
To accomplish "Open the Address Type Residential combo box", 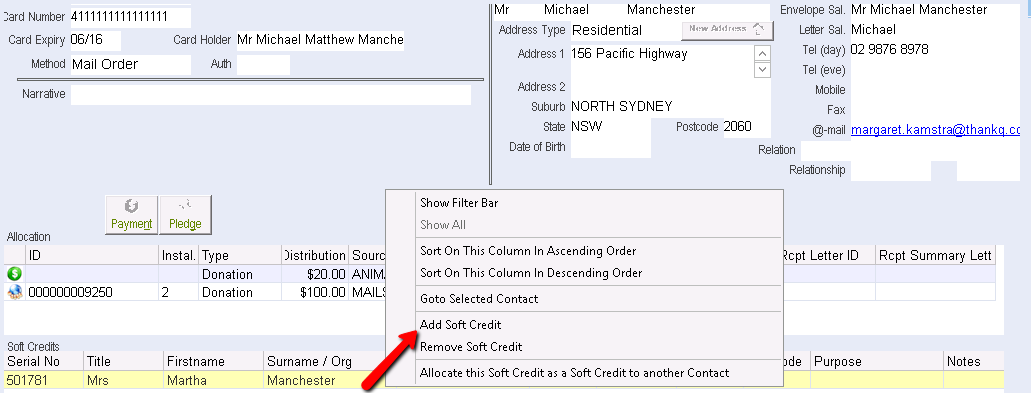I will [625, 30].
